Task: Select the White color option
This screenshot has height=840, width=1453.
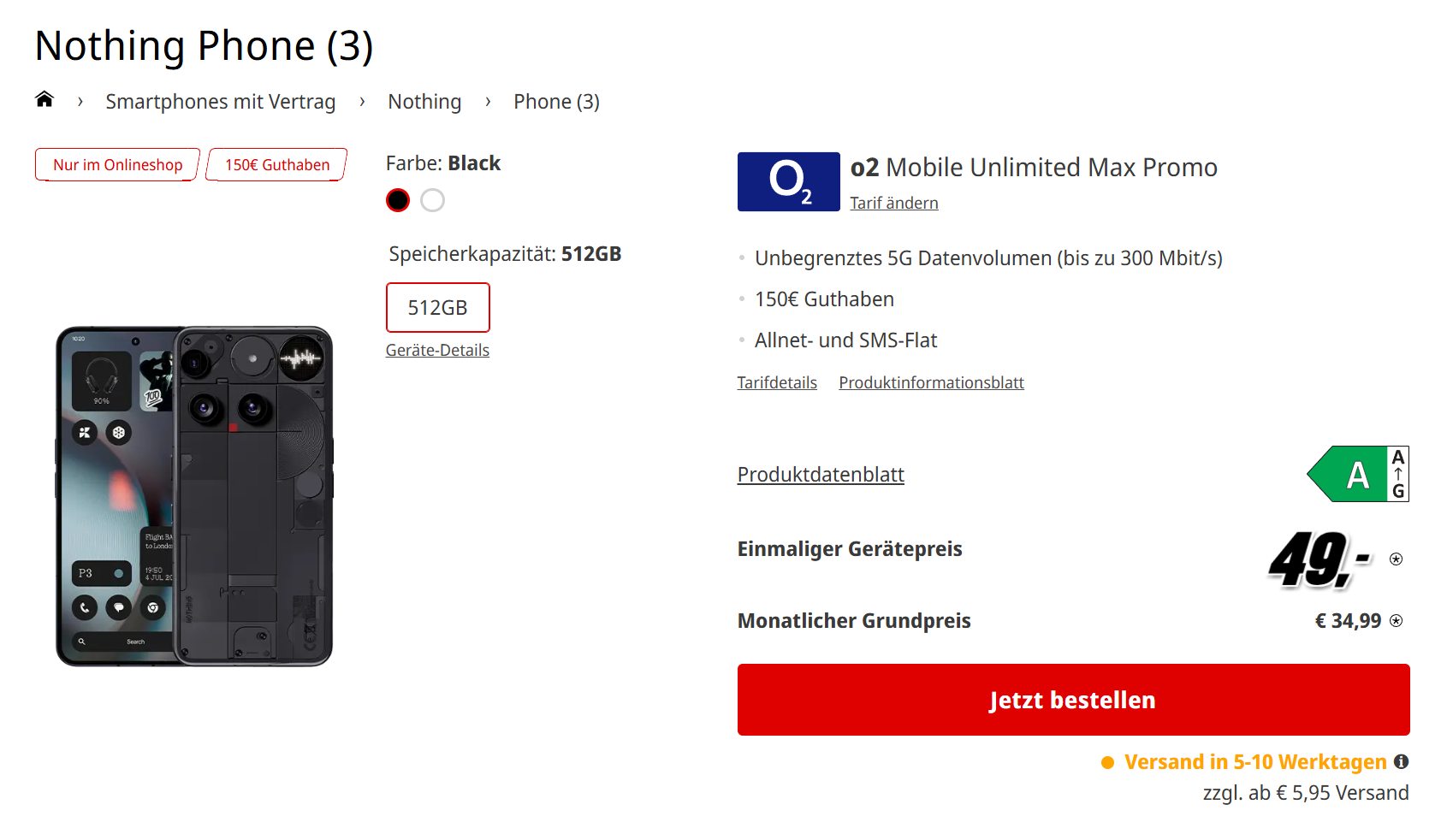Action: tap(433, 200)
